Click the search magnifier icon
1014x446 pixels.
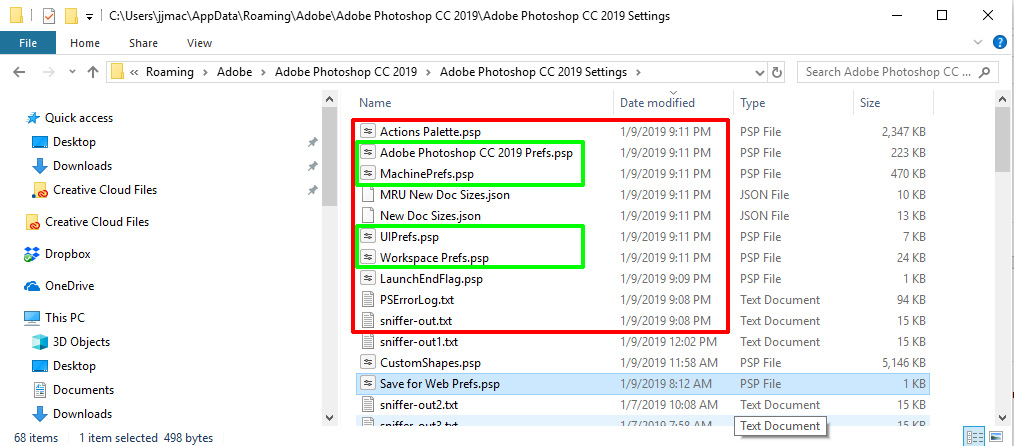point(984,72)
